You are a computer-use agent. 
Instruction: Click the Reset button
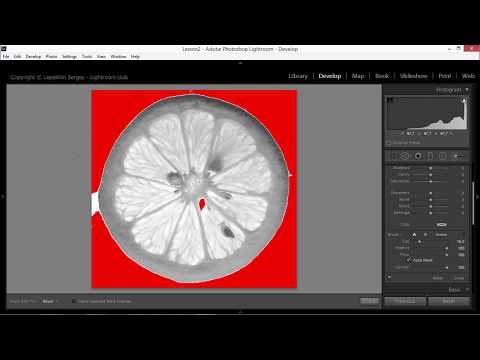pos(449,301)
